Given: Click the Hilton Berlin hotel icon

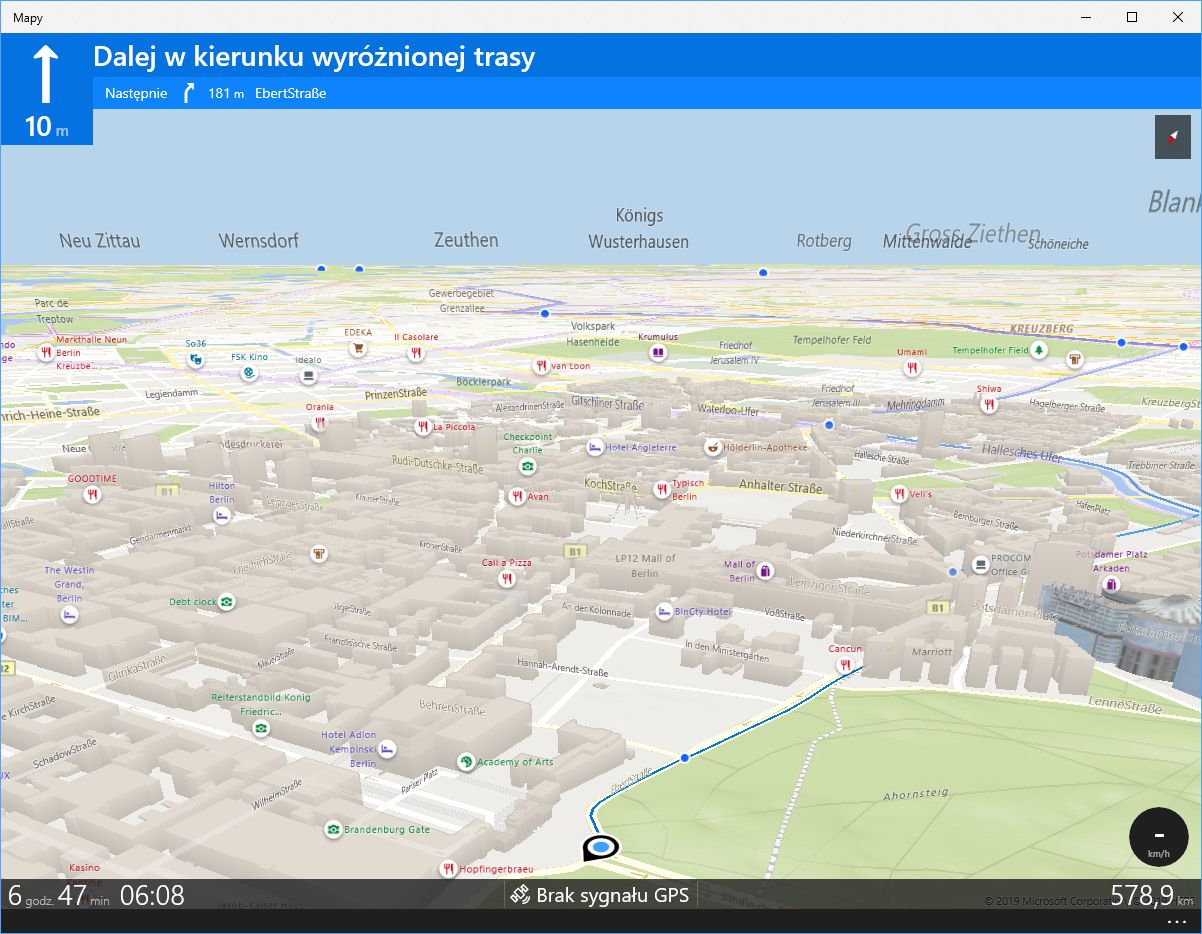Looking at the screenshot, I should coord(222,515).
